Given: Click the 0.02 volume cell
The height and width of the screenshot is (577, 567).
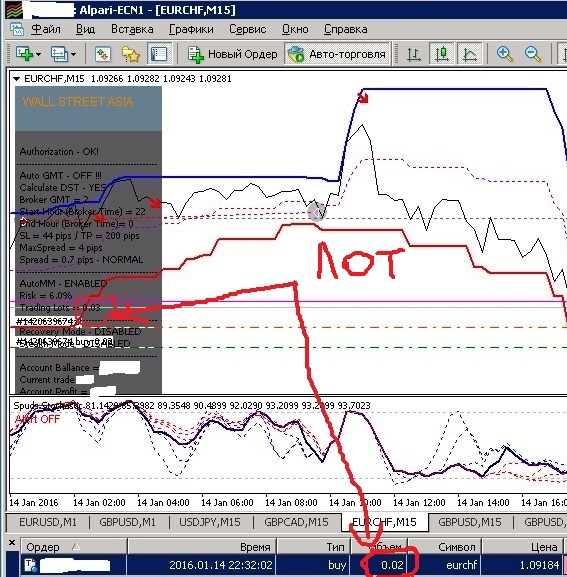Looking at the screenshot, I should [x=393, y=565].
